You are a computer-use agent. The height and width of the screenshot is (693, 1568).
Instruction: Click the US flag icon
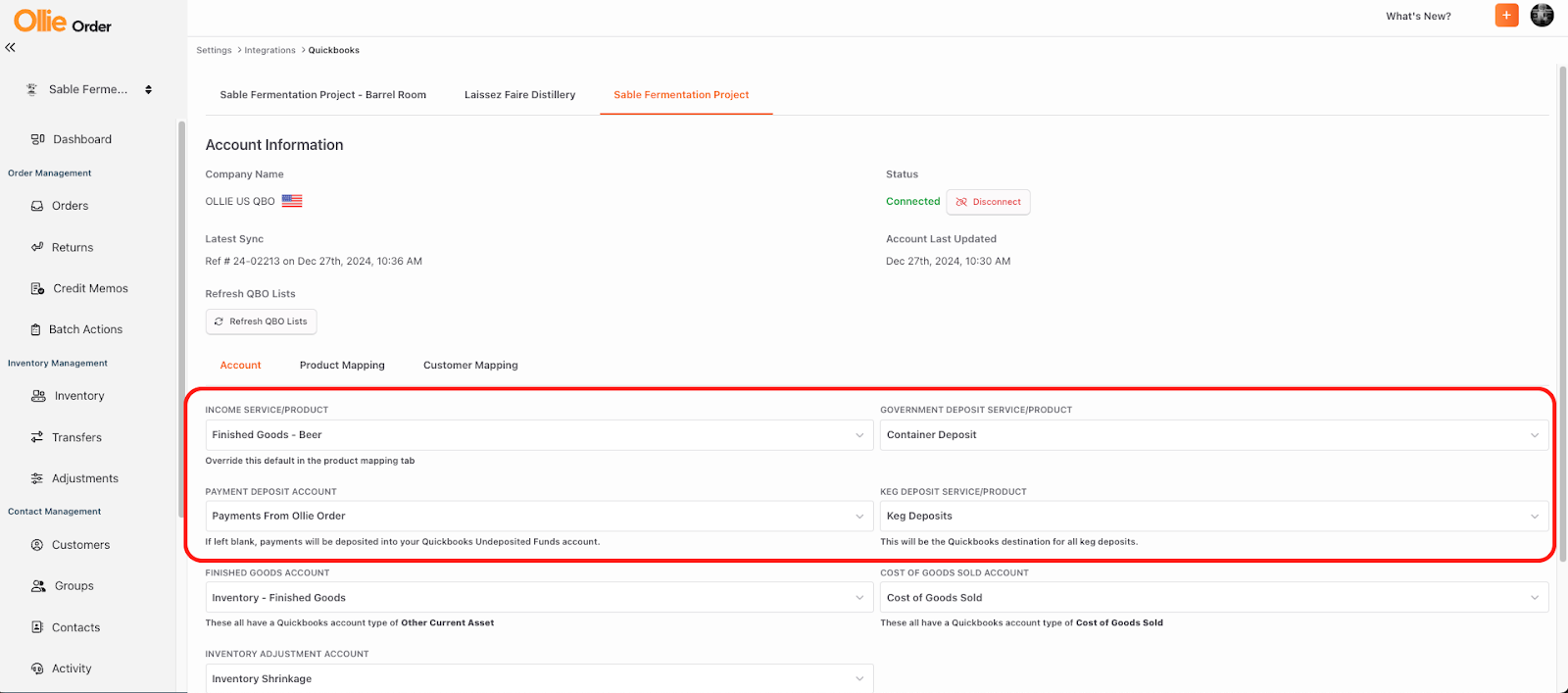[x=292, y=201]
